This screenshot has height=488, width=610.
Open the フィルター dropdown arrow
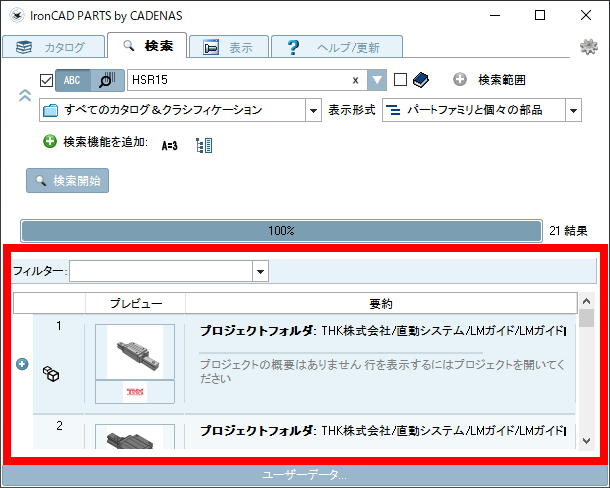point(260,271)
